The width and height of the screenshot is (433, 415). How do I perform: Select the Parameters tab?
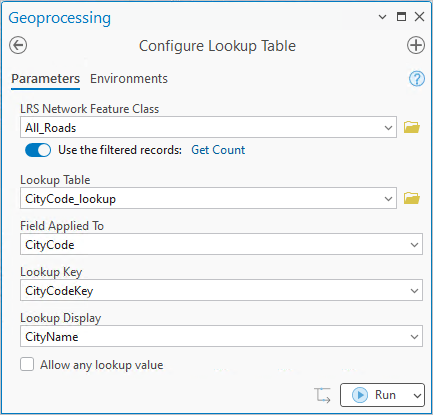[45, 79]
